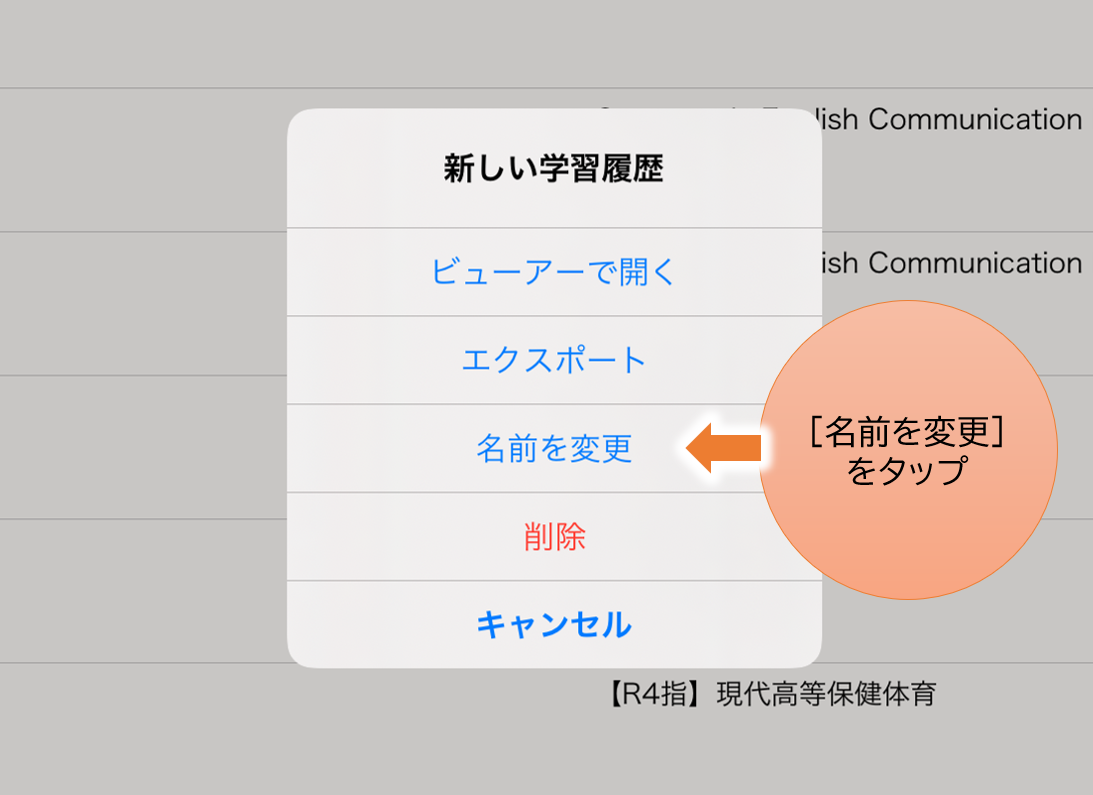Click the orange arrow pointing at 名前を変更

click(x=725, y=447)
